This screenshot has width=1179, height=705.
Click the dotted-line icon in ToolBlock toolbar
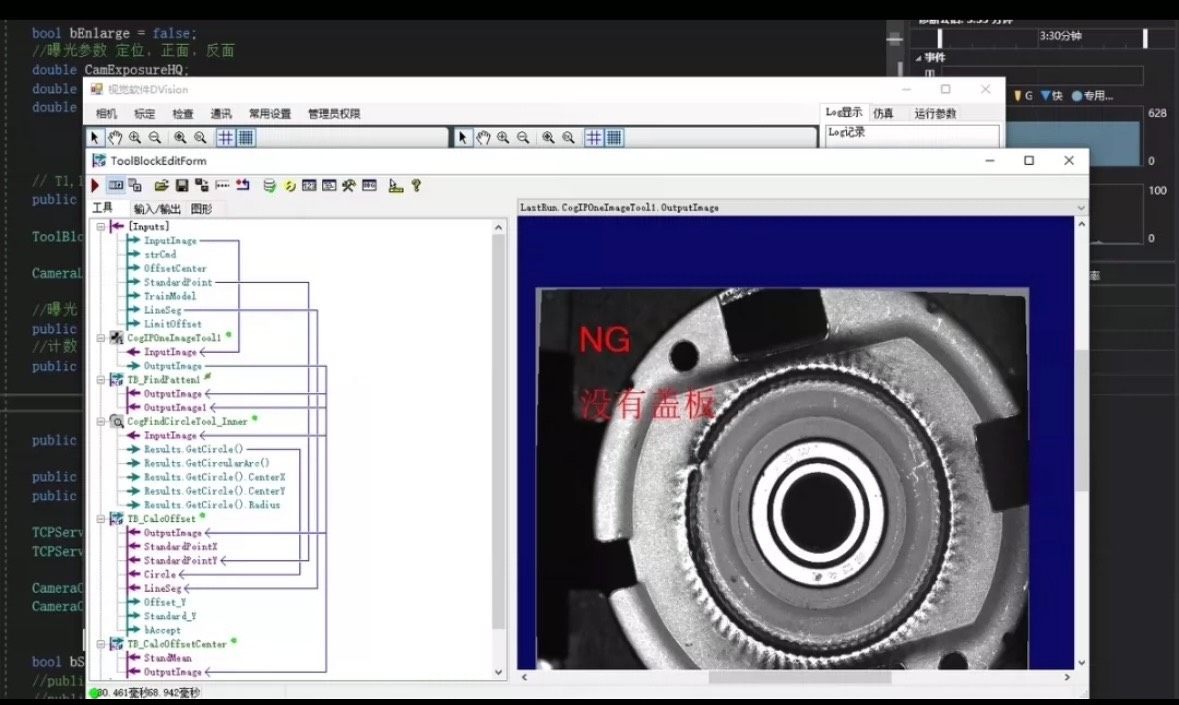coord(222,185)
